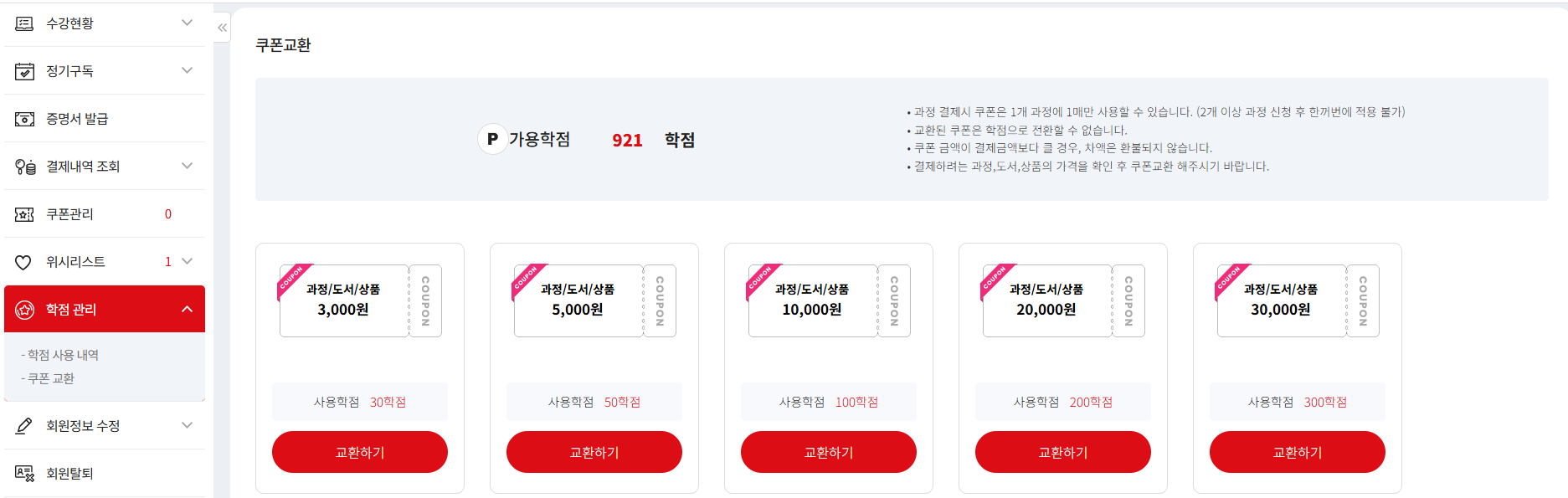Click the 20,000원 coupon image
1568x498 pixels.
coord(1062,300)
